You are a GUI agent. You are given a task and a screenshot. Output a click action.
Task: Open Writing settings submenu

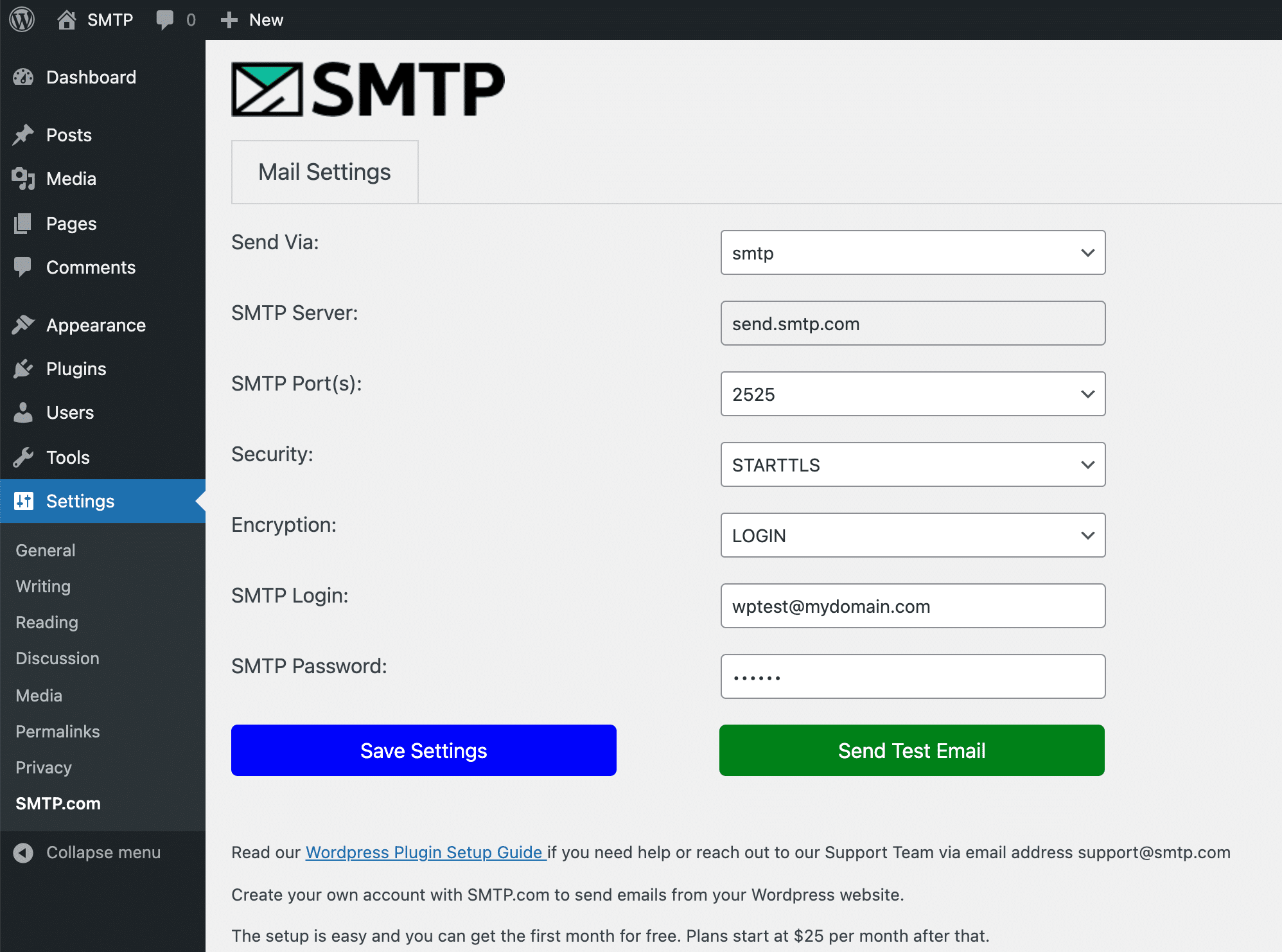coord(43,586)
